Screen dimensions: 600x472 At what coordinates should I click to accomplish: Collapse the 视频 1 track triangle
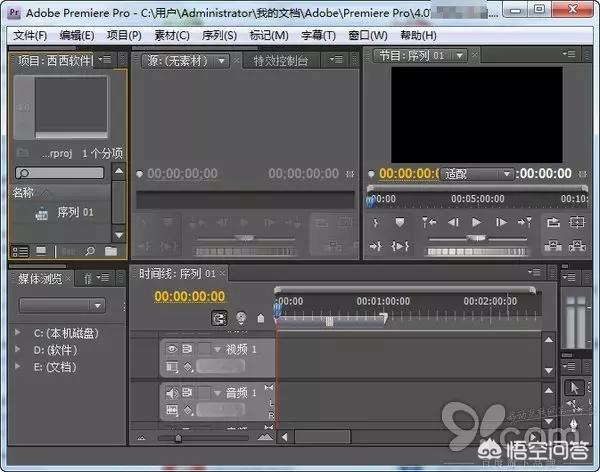tap(217, 349)
